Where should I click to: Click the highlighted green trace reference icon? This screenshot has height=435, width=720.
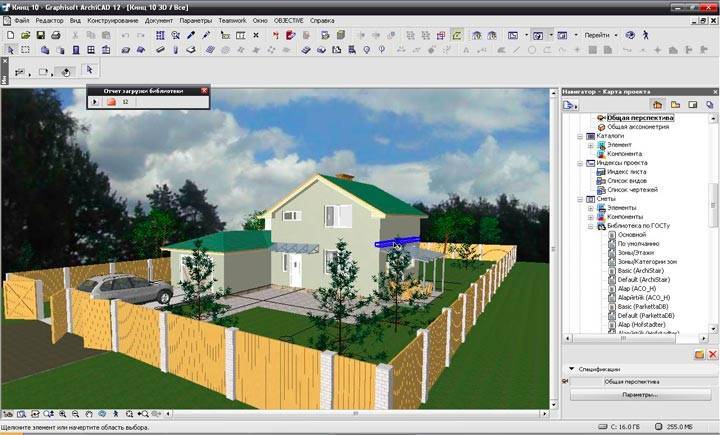click(457, 35)
